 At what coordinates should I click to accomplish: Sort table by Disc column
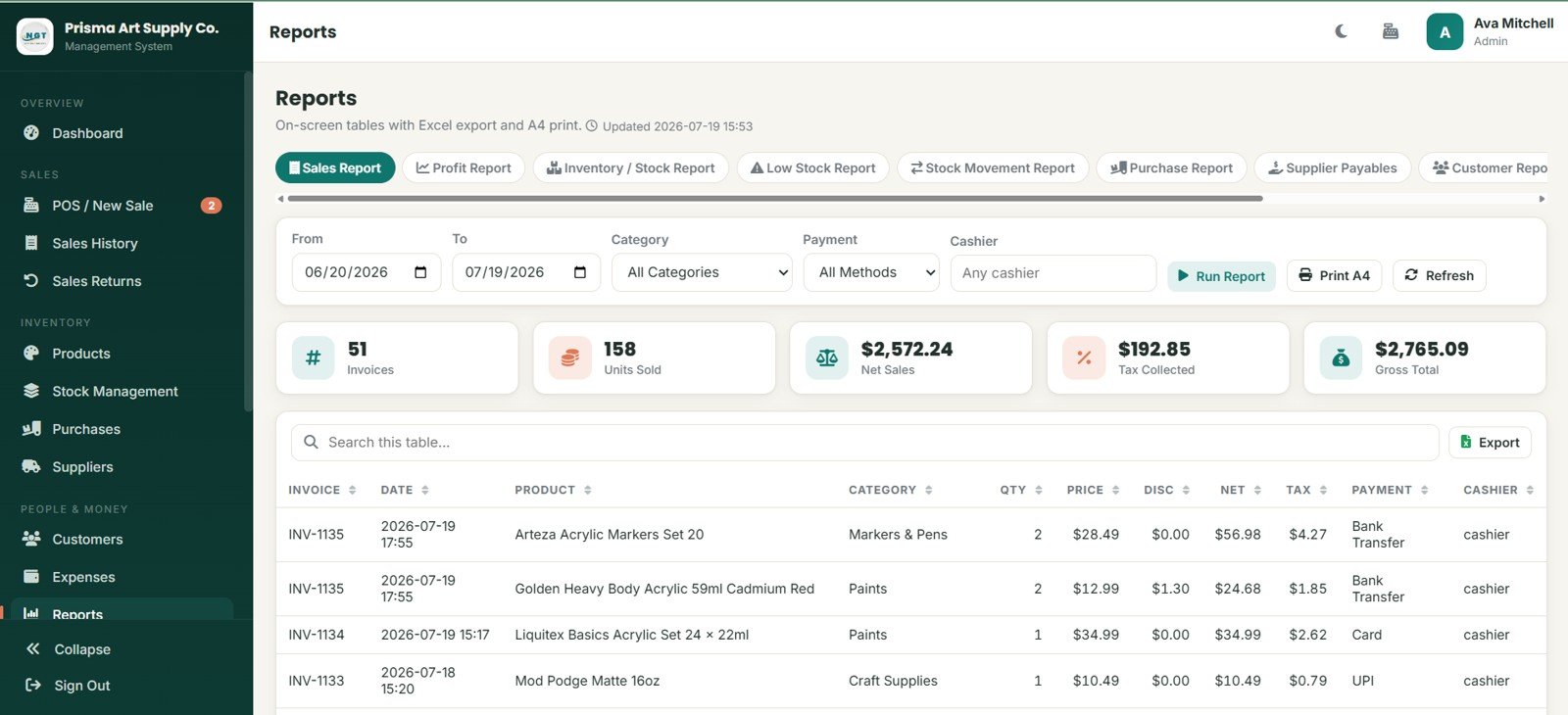coord(1167,490)
